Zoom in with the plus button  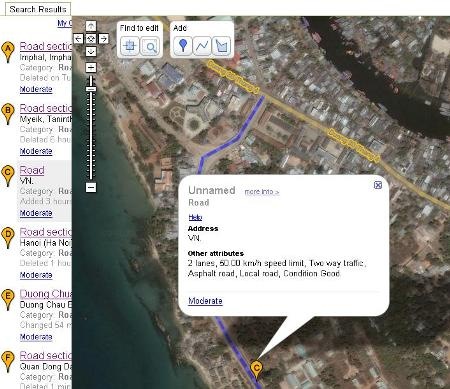(91, 68)
